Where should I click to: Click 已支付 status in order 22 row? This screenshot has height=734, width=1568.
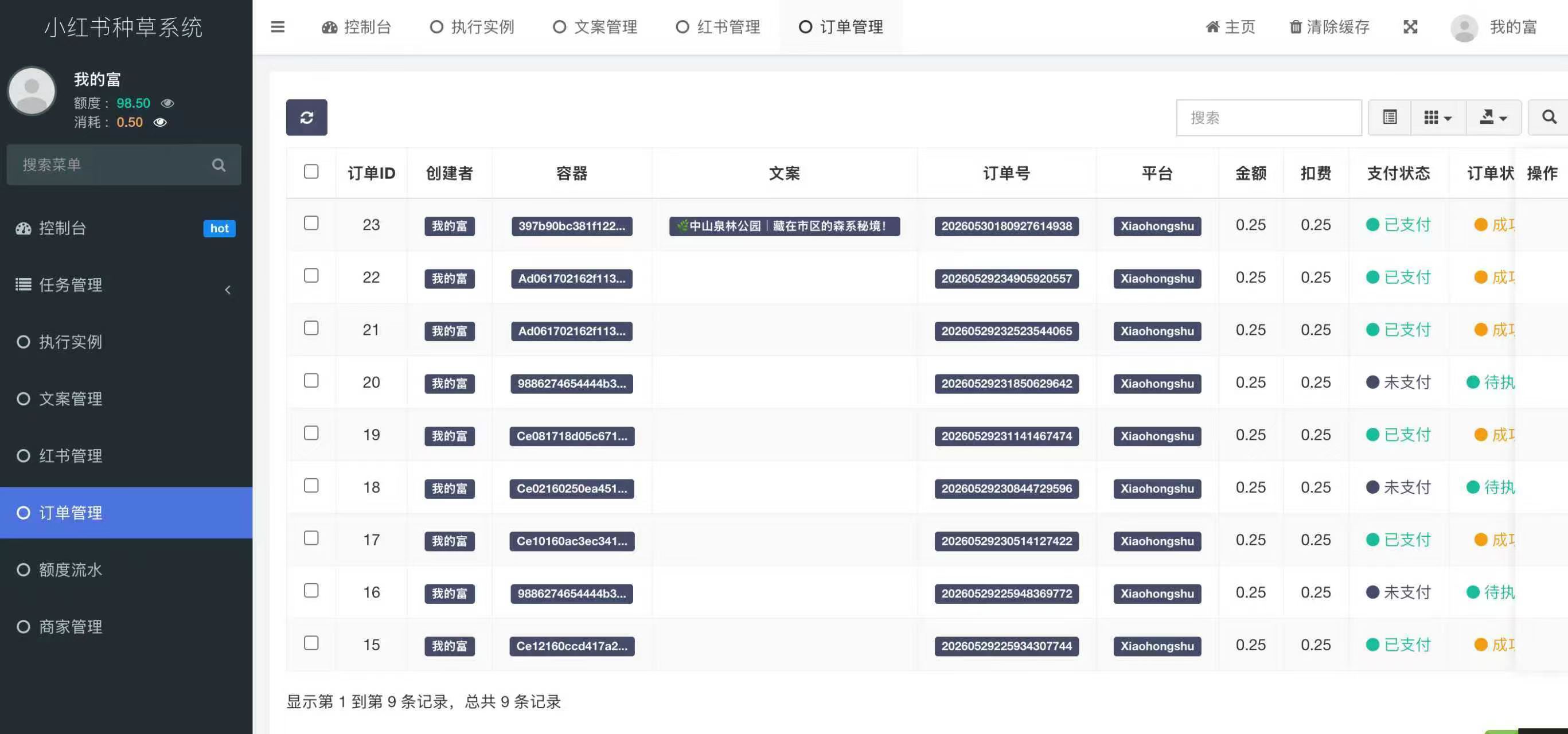[1398, 278]
